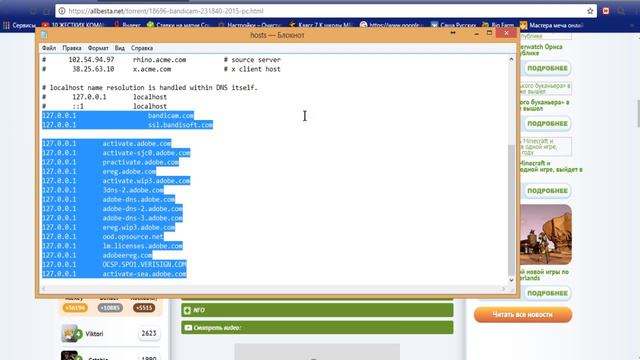Click the gray +10885 badge
640x360 pixels.
110,308
